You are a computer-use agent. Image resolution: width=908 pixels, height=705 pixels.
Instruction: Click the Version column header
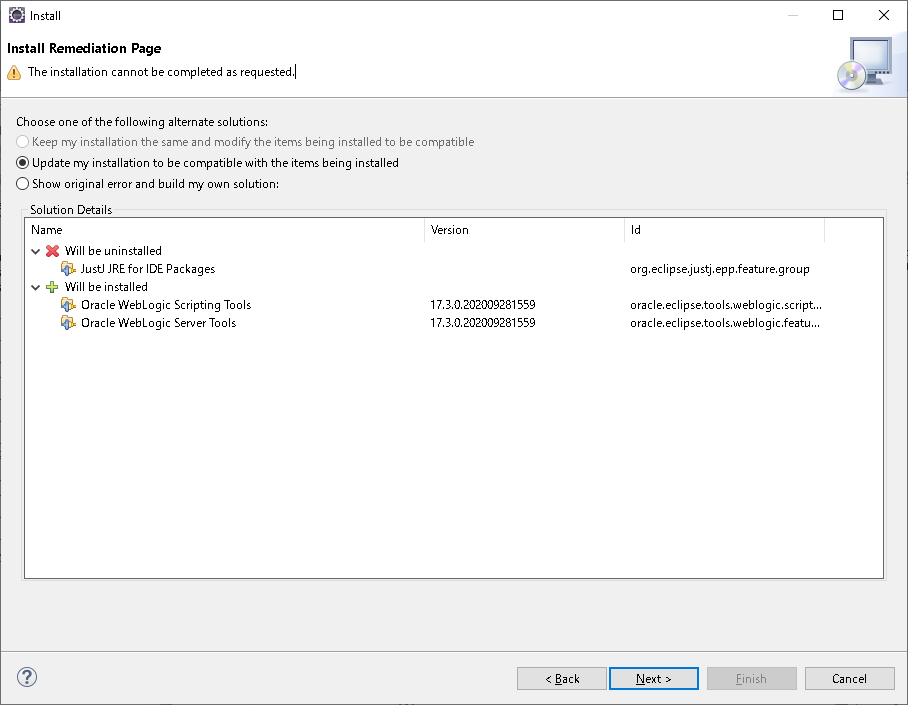[524, 230]
